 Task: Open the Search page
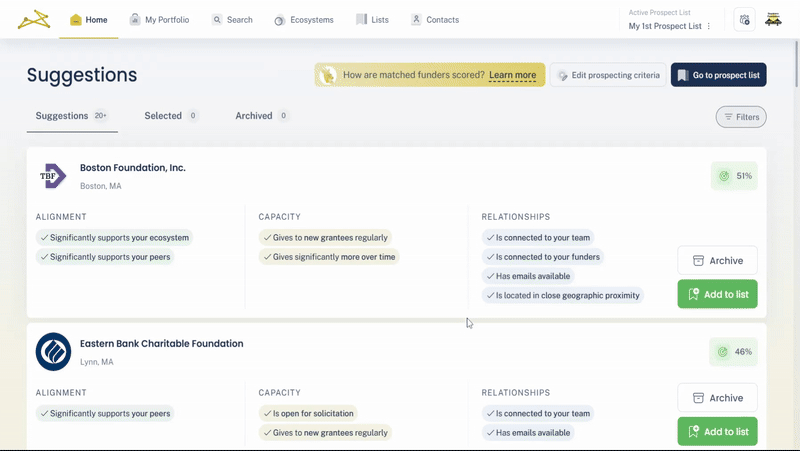pos(232,20)
